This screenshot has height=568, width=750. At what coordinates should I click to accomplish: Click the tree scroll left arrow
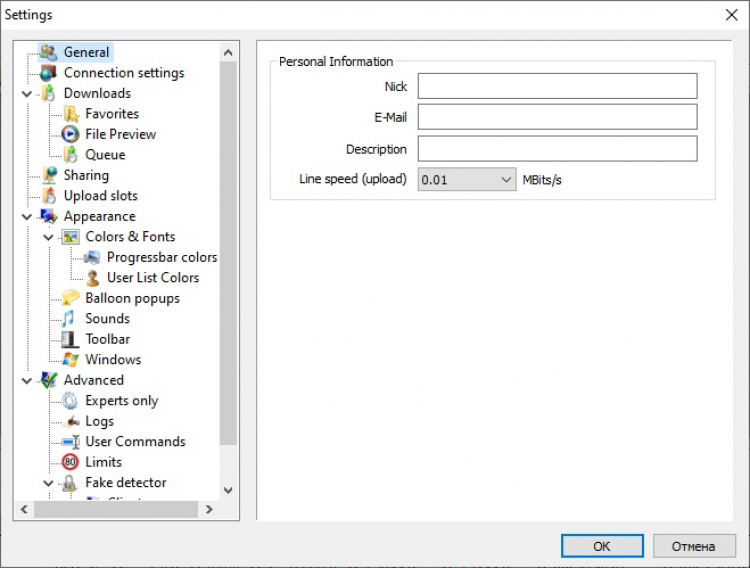24,510
